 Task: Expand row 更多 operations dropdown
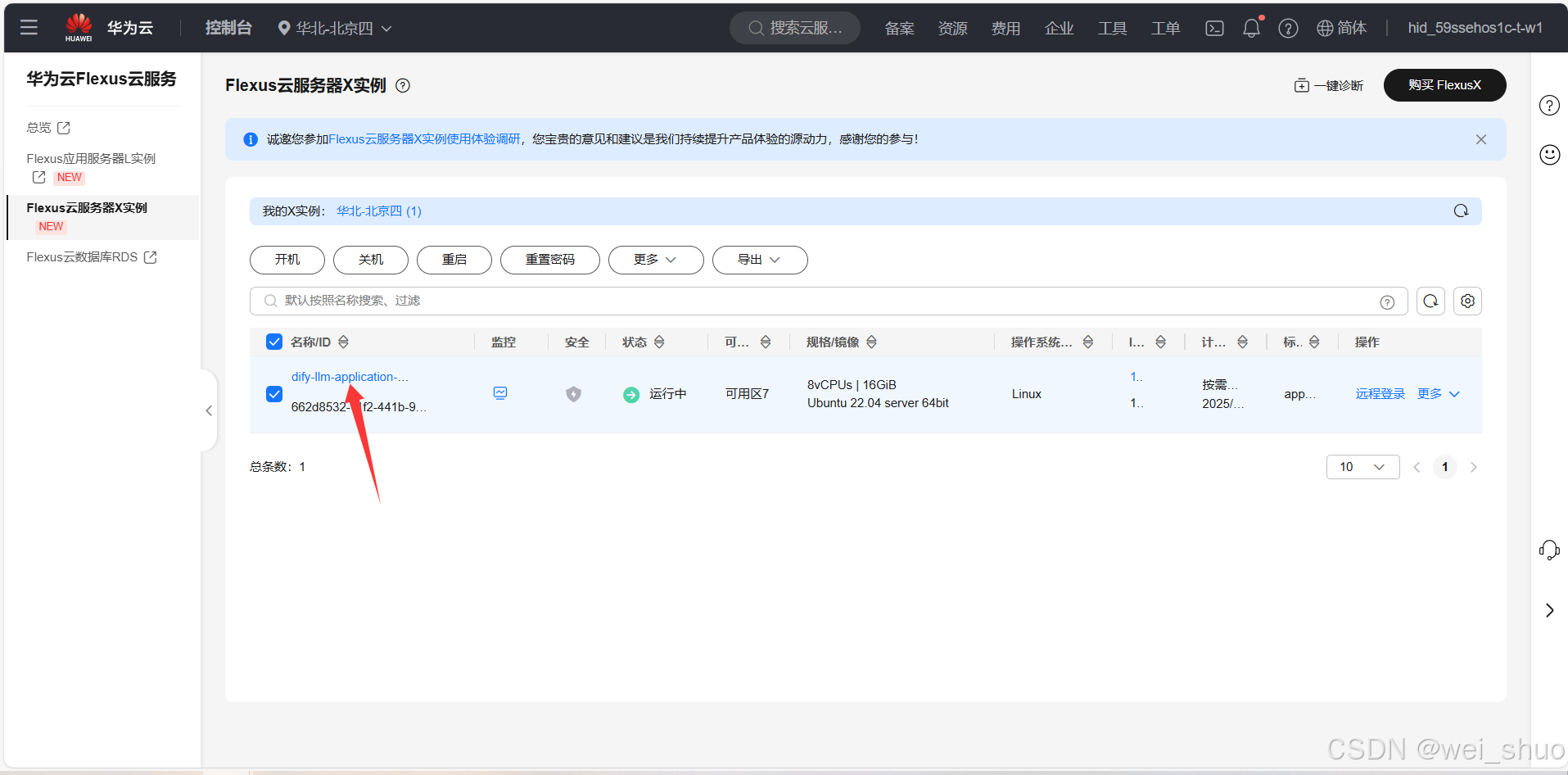coord(1439,394)
